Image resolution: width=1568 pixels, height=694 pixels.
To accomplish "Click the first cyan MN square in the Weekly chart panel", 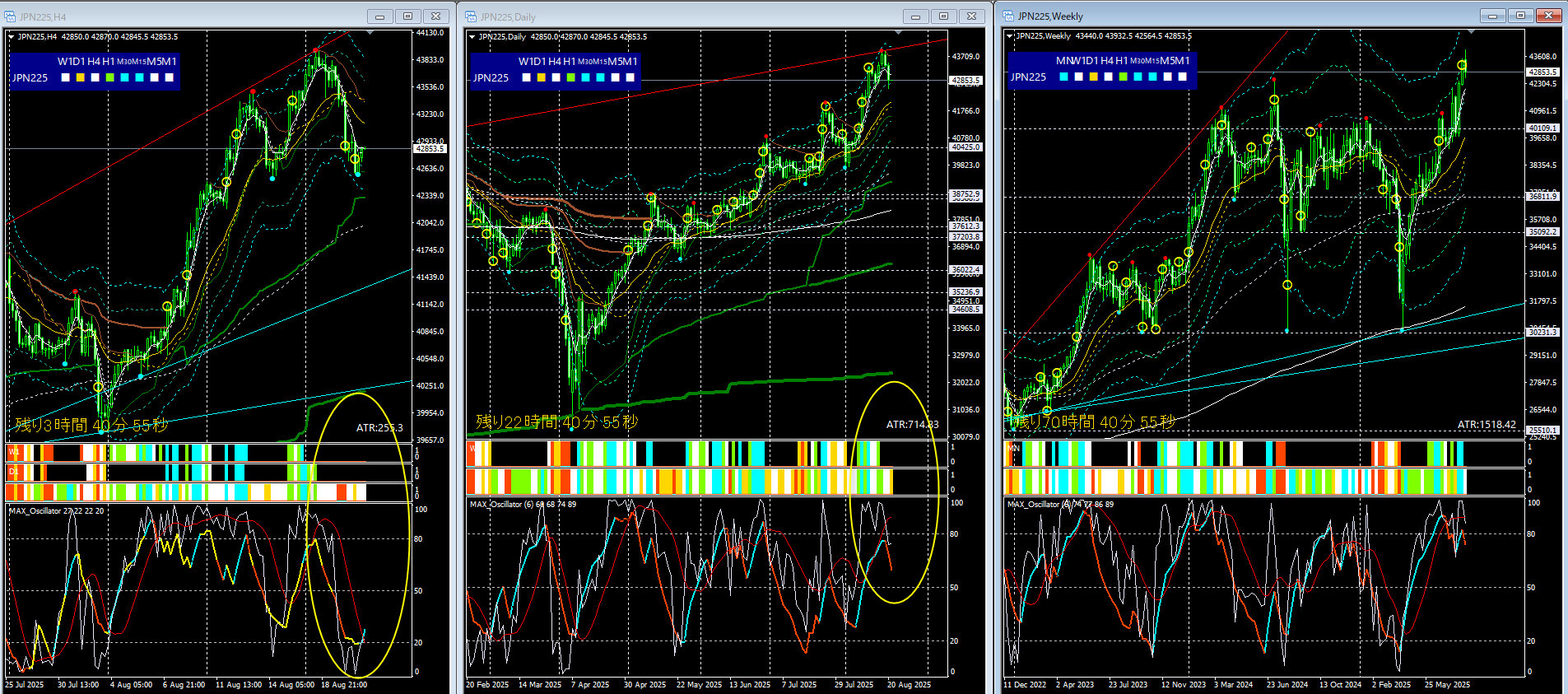I will (x=1064, y=77).
